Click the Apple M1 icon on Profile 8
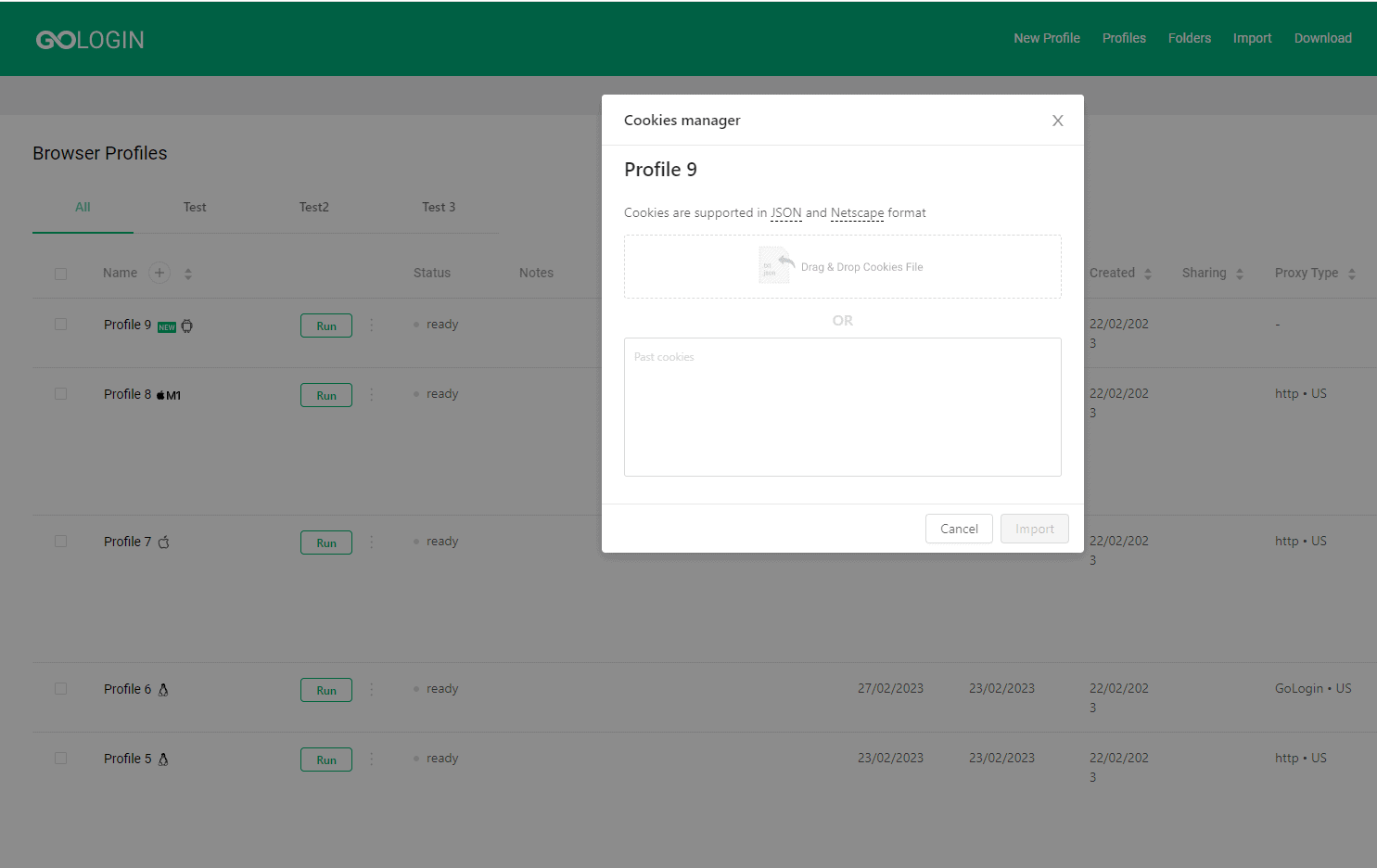Viewport: 1377px width, 868px height. click(168, 395)
